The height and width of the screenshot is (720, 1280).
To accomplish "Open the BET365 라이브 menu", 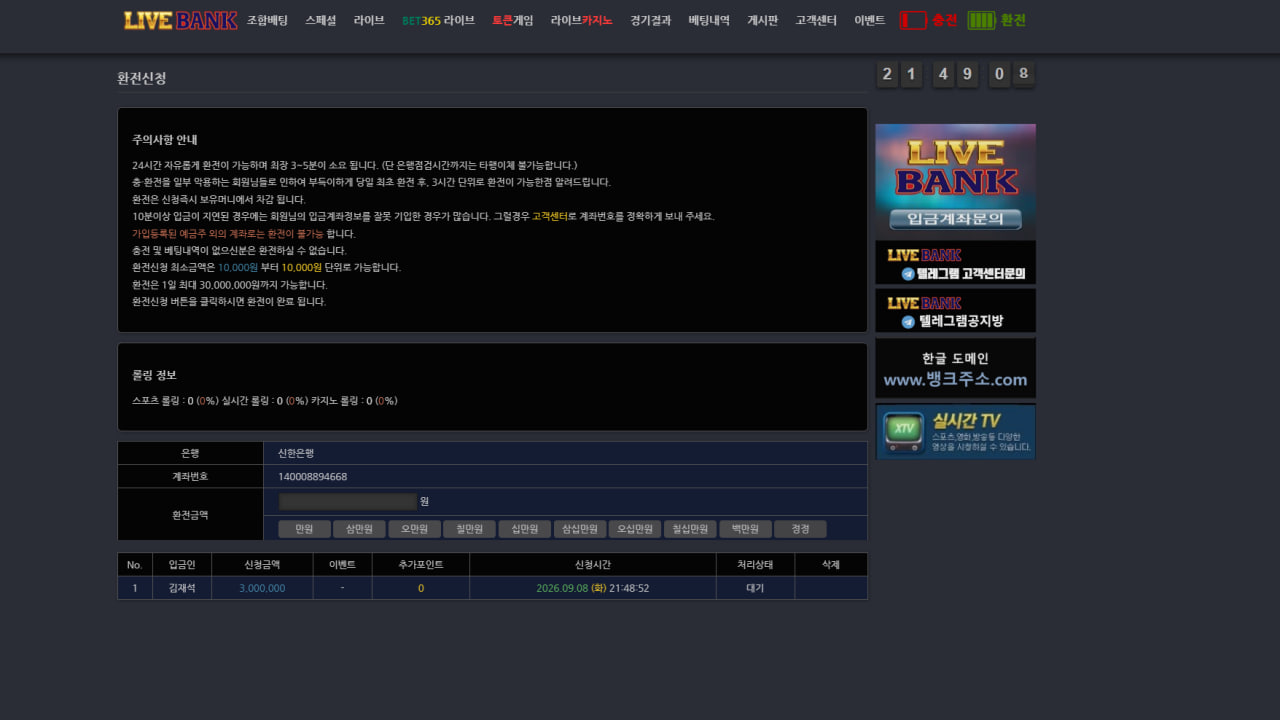I will click(x=438, y=20).
